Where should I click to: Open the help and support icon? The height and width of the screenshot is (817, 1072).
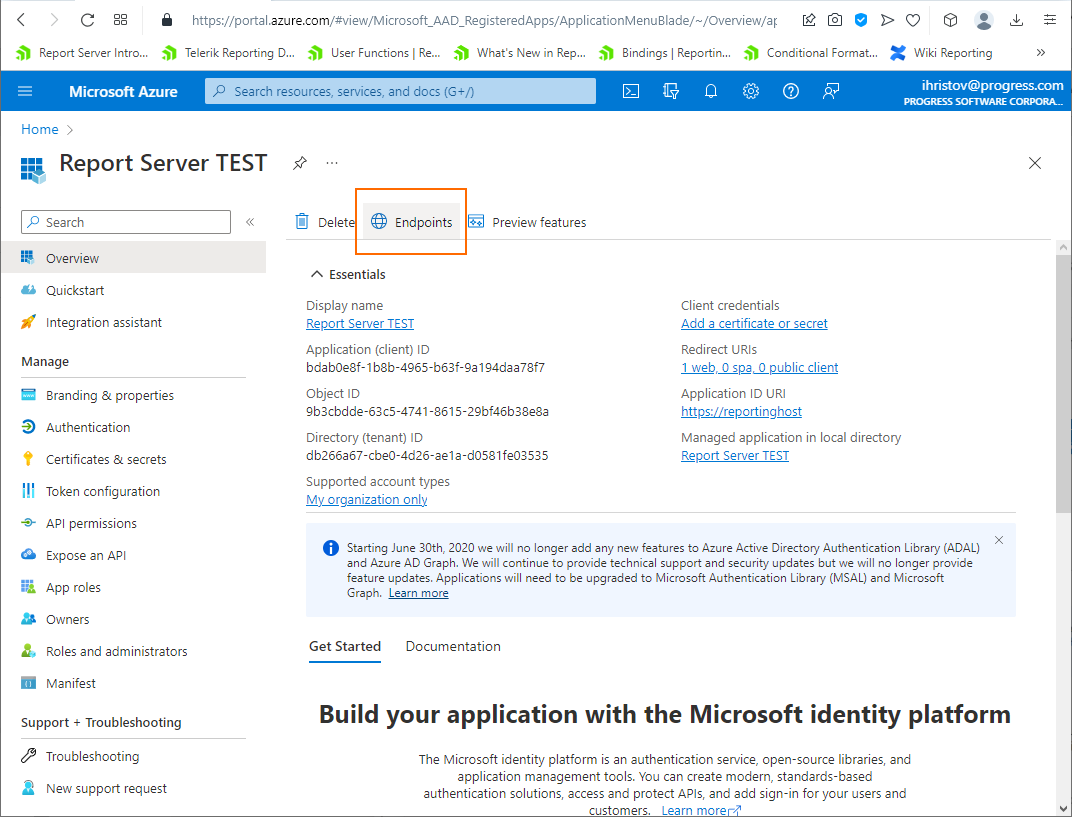[791, 91]
